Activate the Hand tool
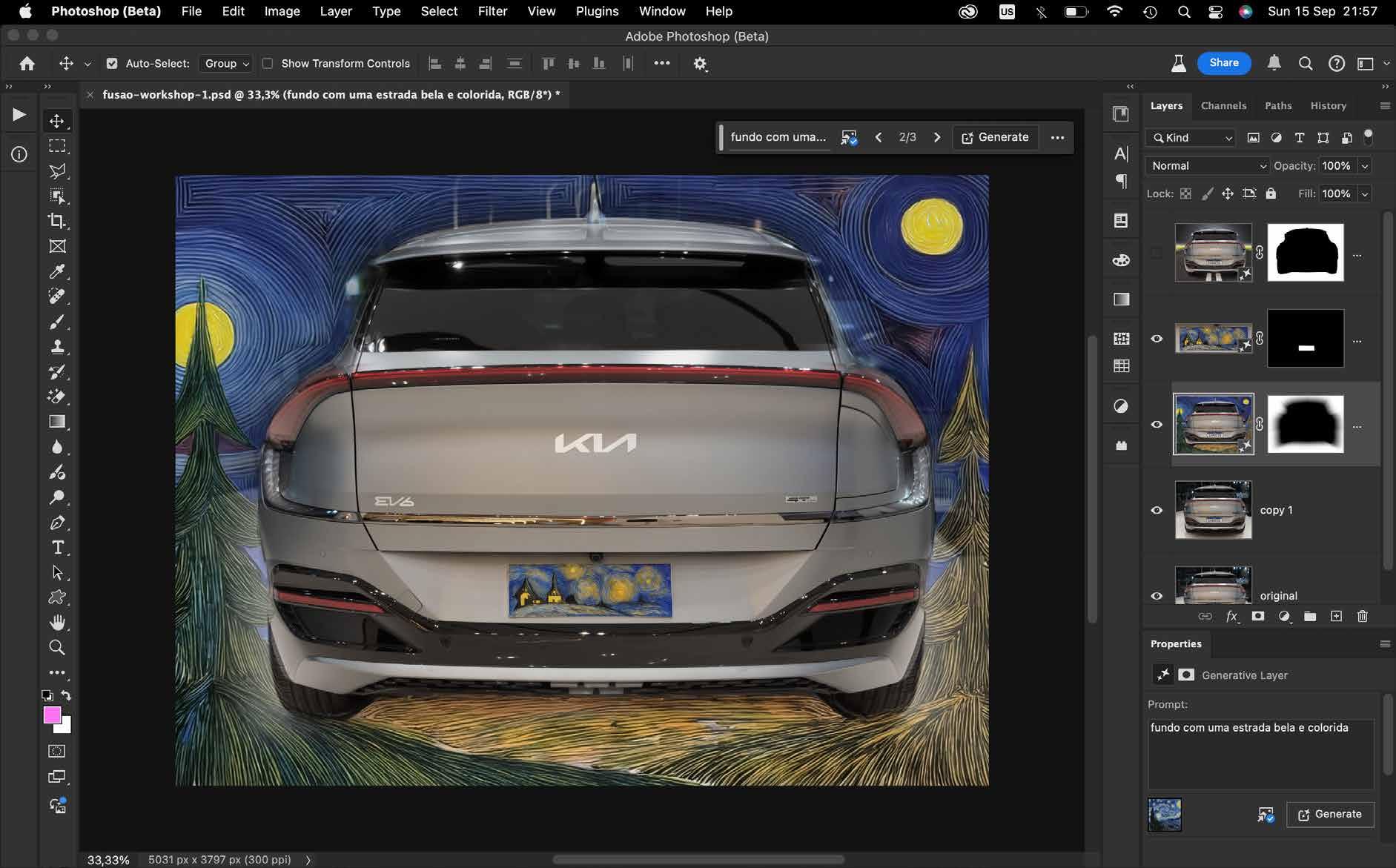The image size is (1396, 868). point(57,623)
